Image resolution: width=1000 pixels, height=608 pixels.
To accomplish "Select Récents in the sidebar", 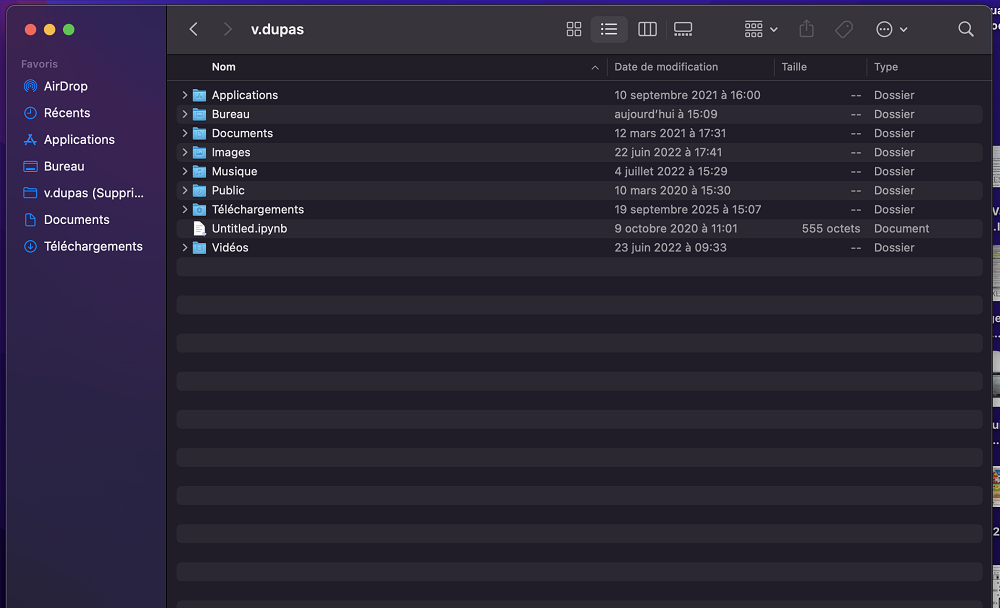I will 66,113.
